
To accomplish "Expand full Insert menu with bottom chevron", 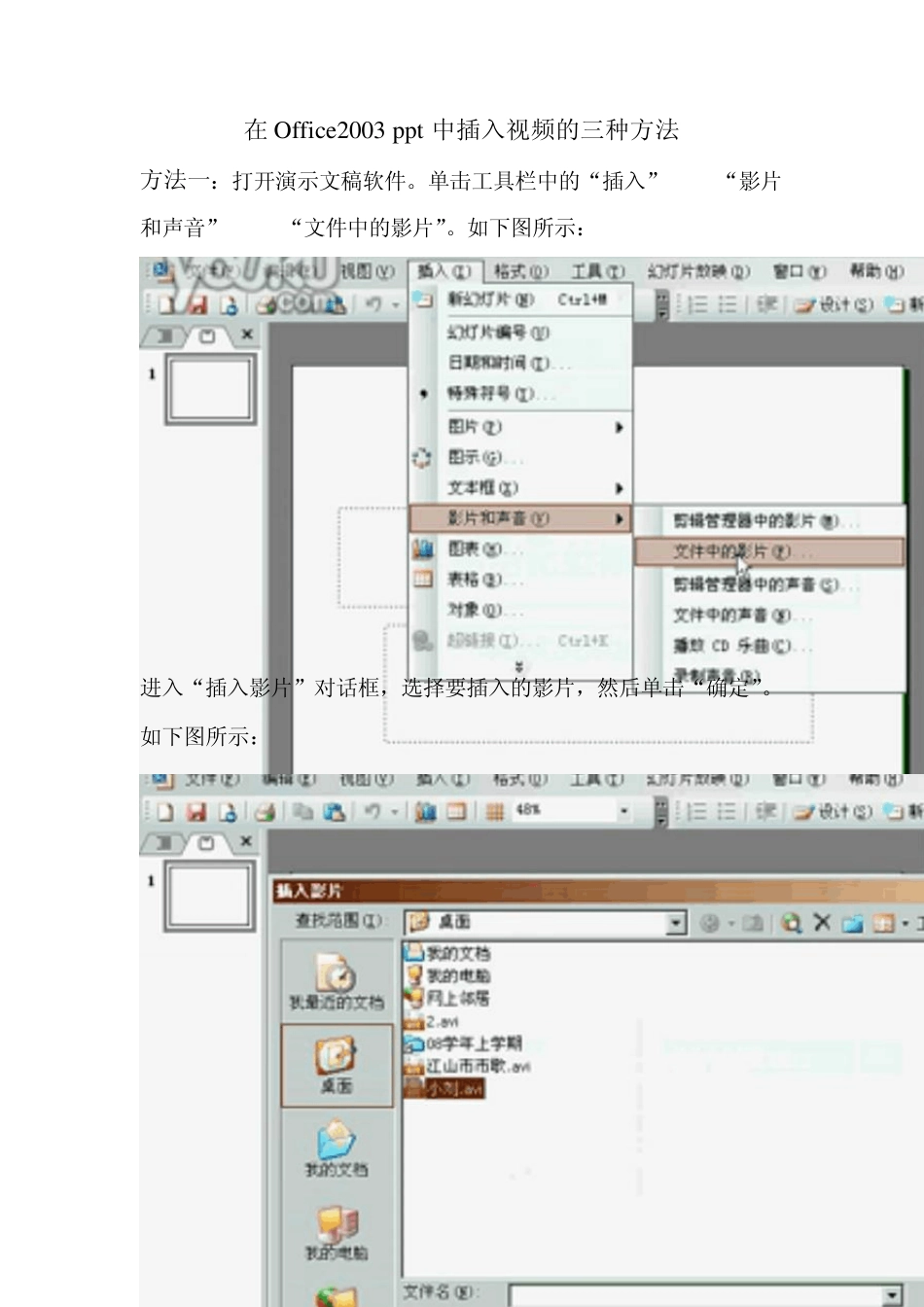I will (518, 667).
